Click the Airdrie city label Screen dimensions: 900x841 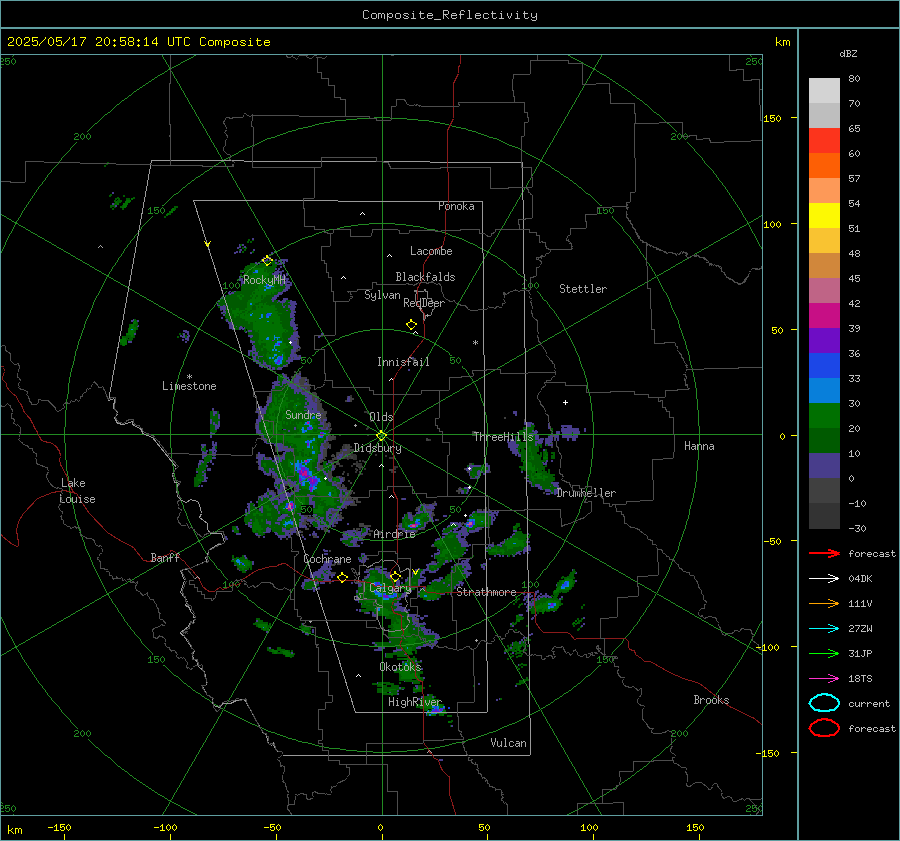(x=394, y=534)
